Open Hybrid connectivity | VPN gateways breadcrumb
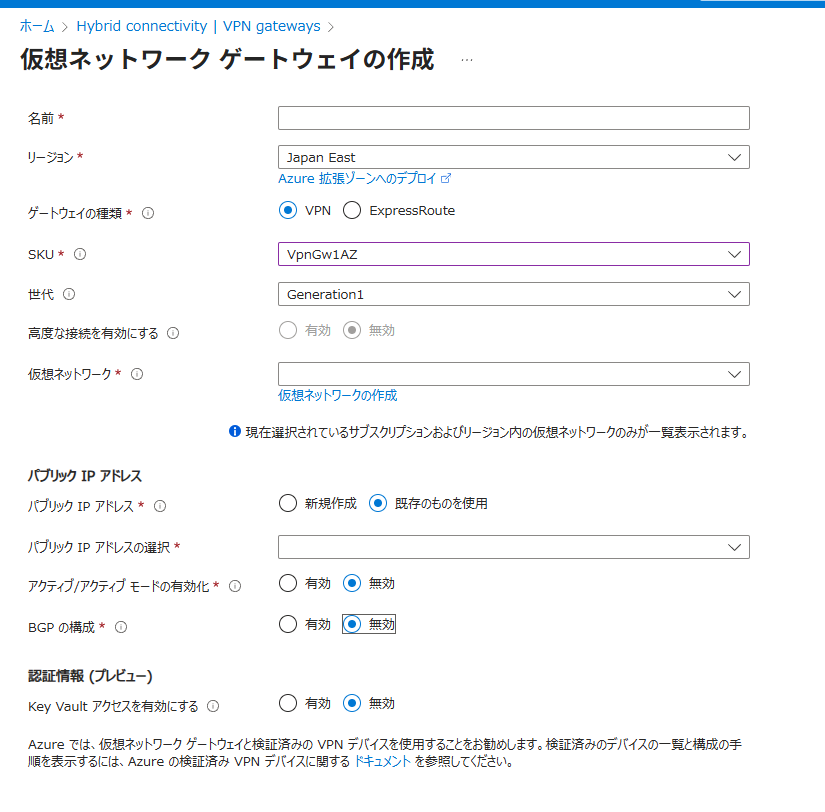This screenshot has height=812, width=825. 198,26
